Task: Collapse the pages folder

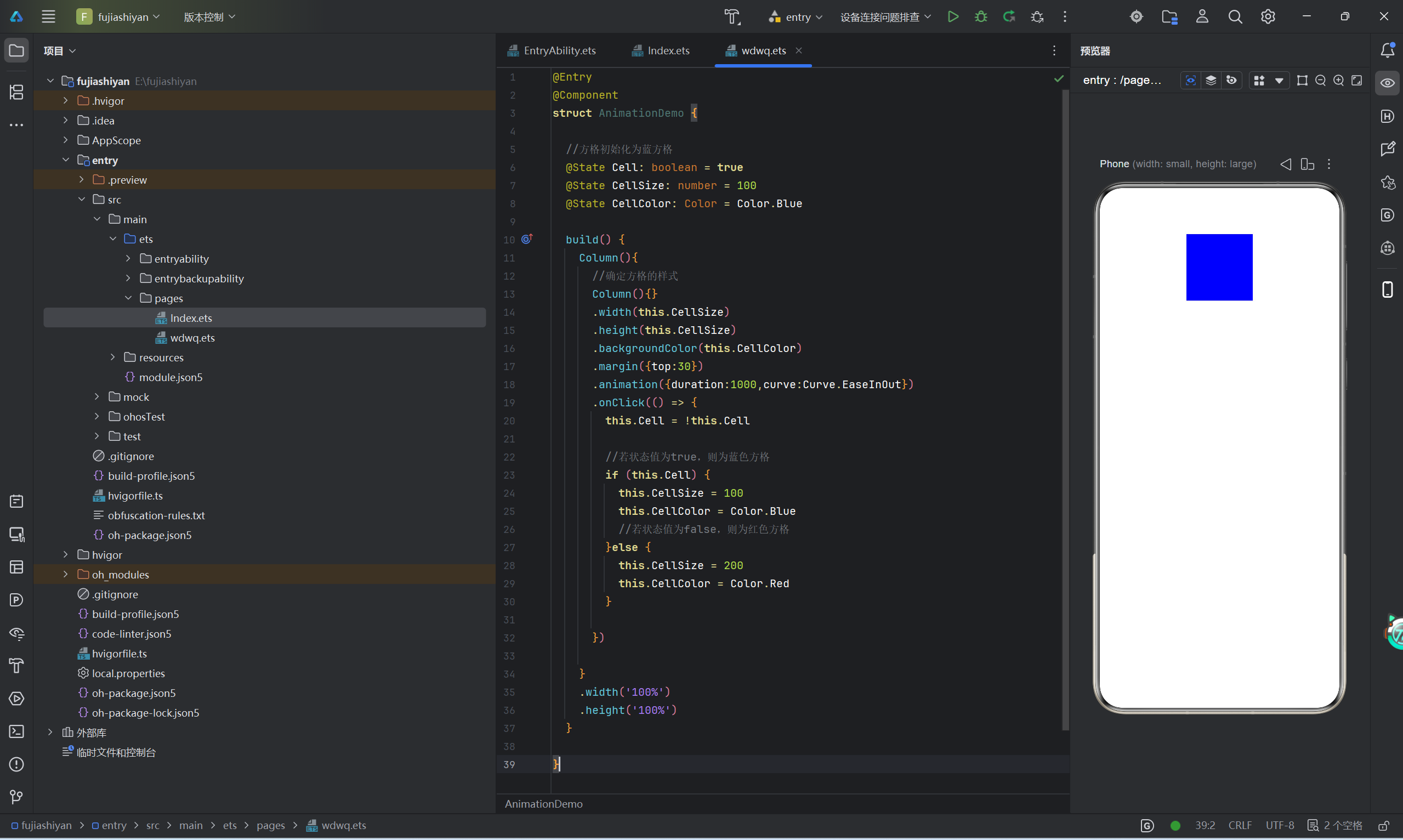Action: pos(128,298)
